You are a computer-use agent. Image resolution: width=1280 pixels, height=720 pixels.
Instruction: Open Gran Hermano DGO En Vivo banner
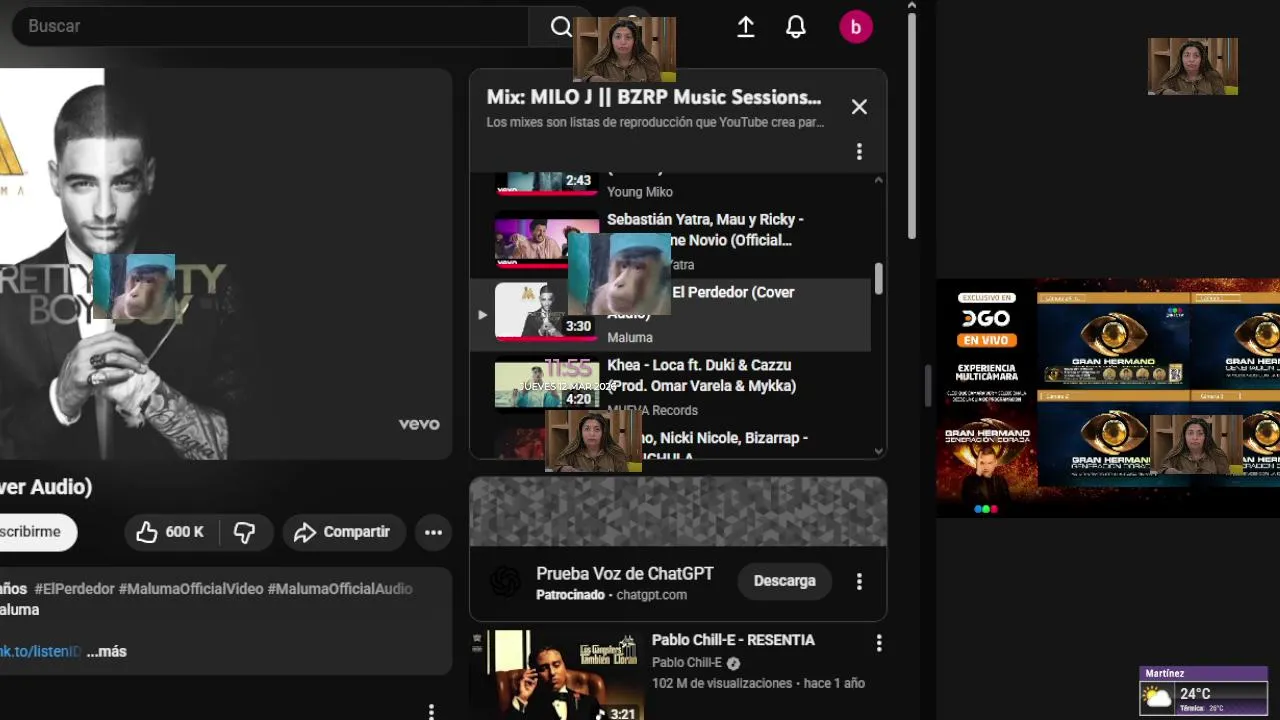[1108, 398]
